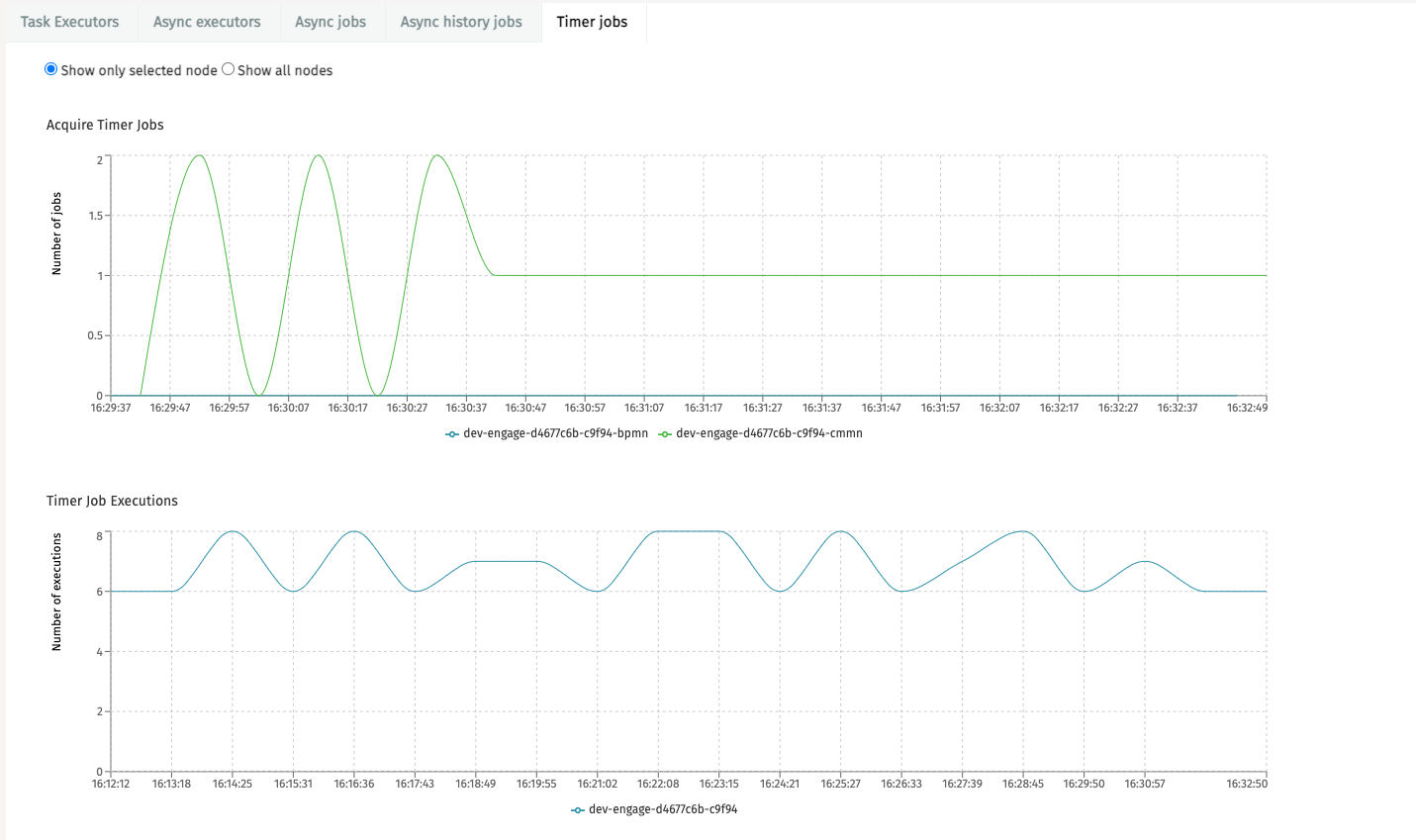
Task: Click the executions peak at 16:14:25
Action: click(233, 532)
